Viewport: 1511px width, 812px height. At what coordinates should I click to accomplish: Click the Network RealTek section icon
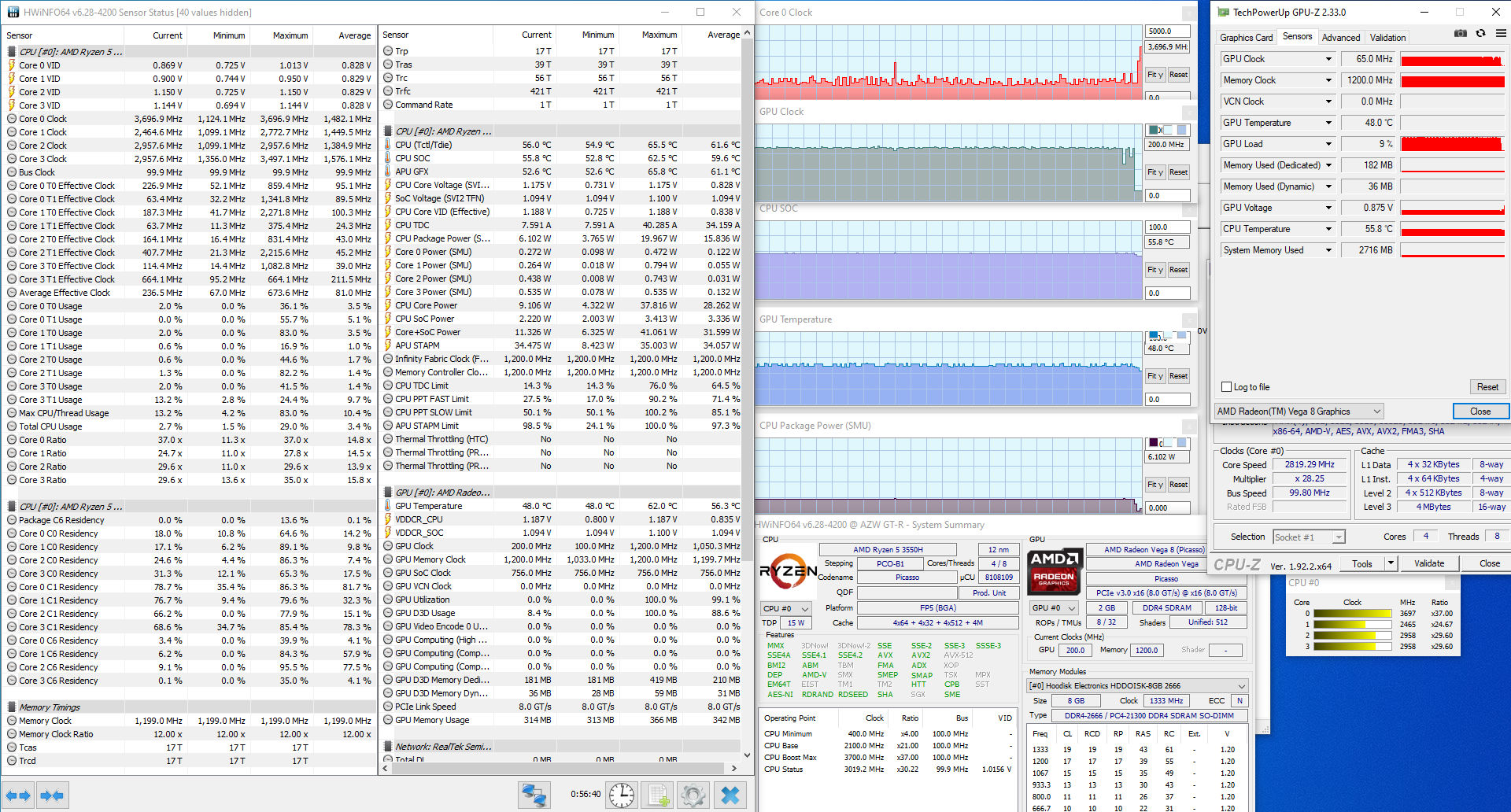388,747
